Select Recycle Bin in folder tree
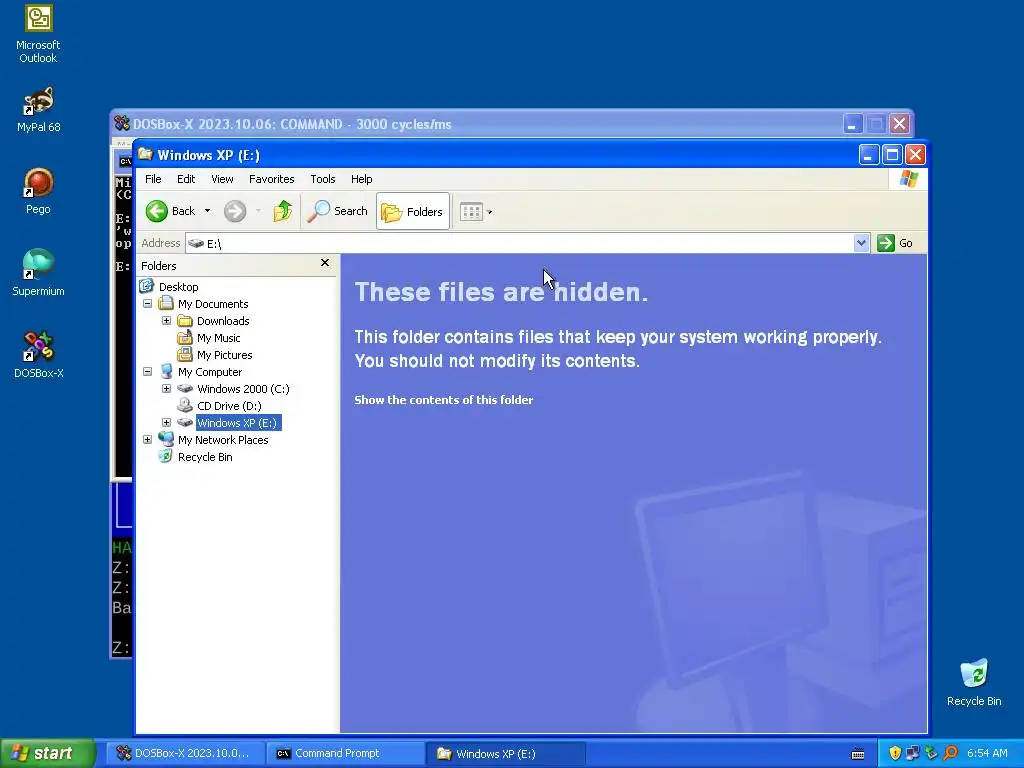 pos(205,456)
